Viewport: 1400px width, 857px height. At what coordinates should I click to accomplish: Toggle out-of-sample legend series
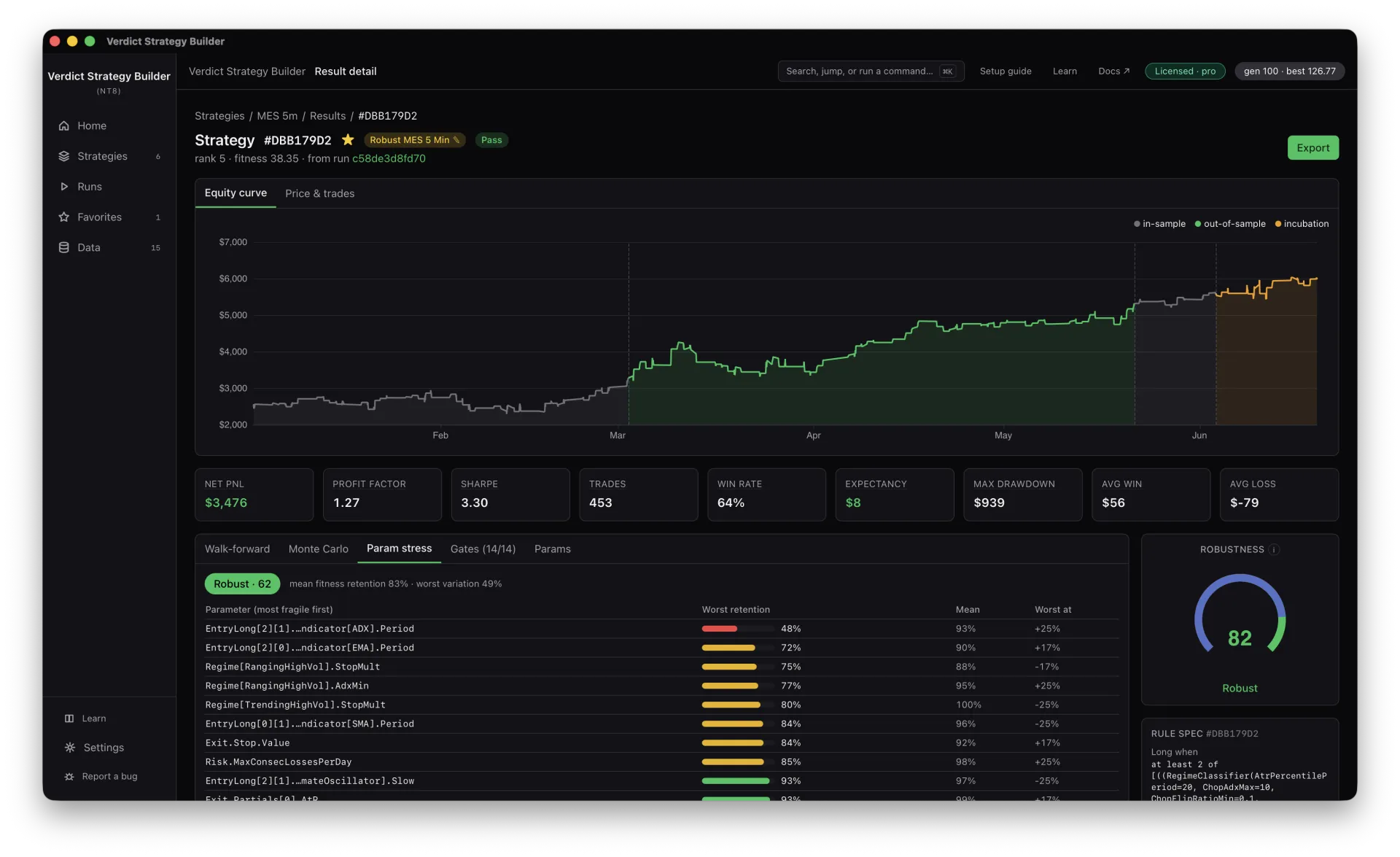click(1230, 224)
